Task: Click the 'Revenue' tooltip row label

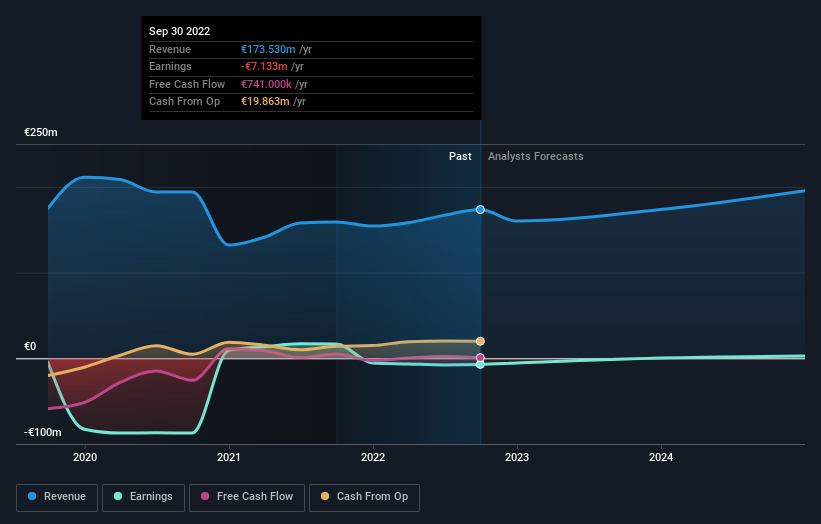Action: pyautogui.click(x=170, y=49)
